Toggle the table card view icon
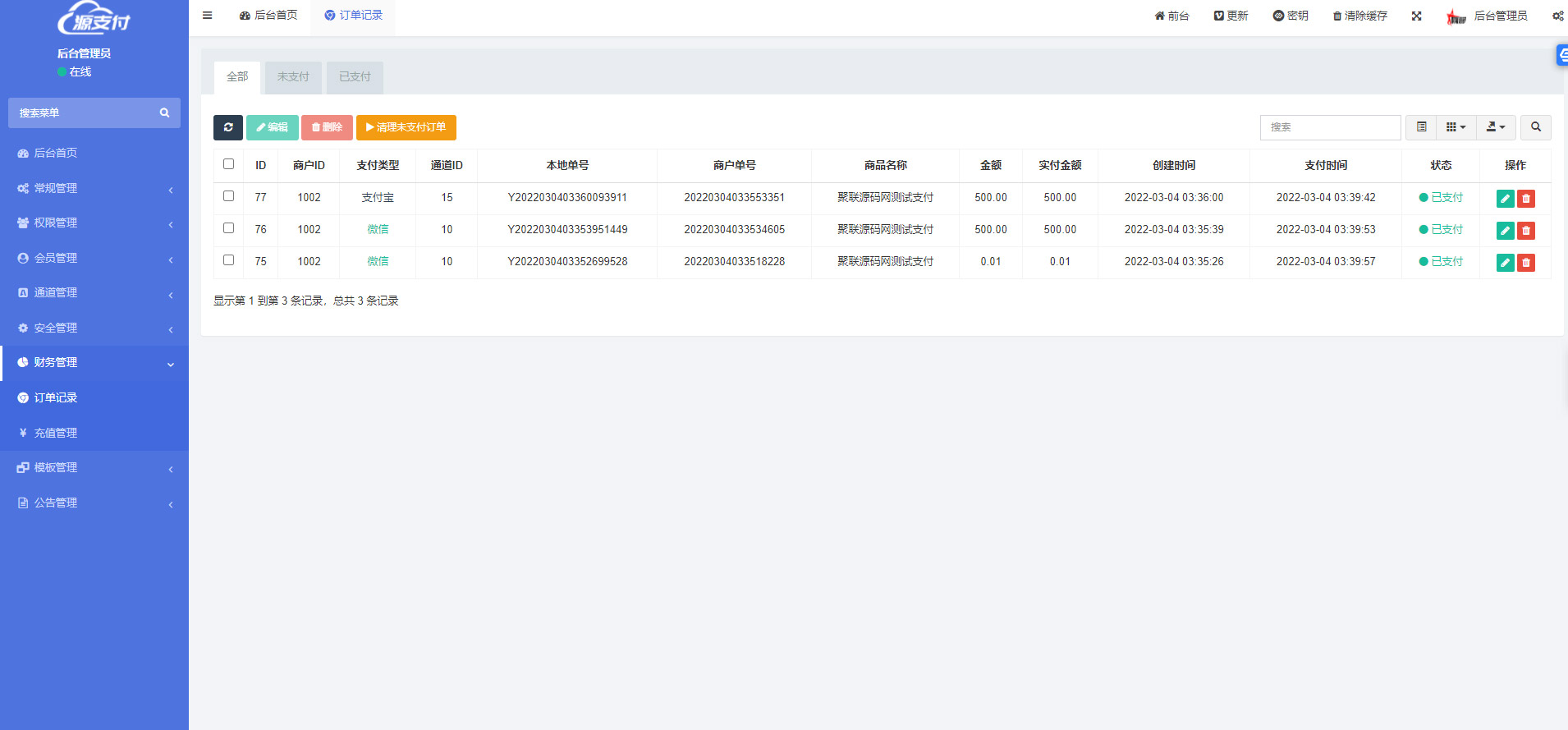This screenshot has height=730, width=1568. click(1421, 127)
